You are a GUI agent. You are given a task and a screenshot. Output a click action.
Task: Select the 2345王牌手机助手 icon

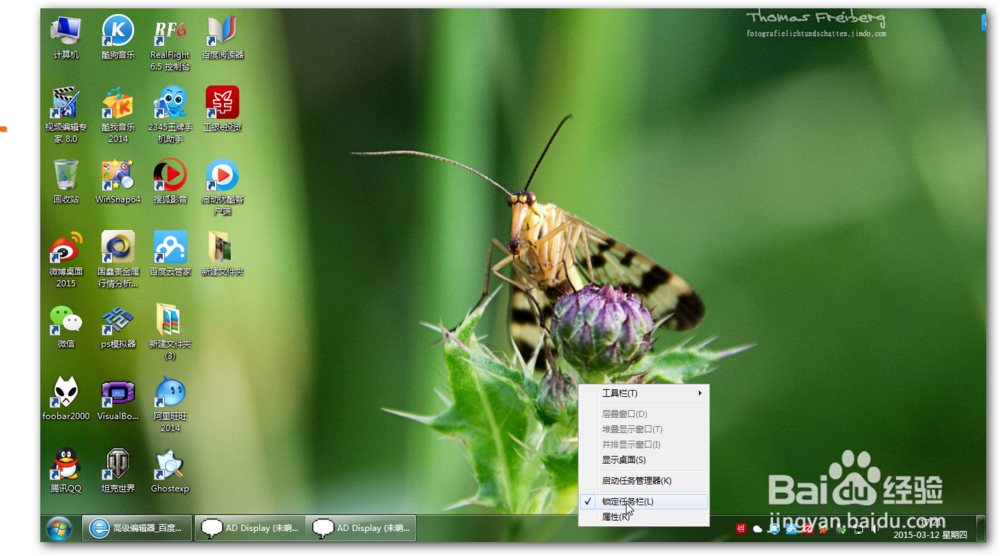click(170, 115)
